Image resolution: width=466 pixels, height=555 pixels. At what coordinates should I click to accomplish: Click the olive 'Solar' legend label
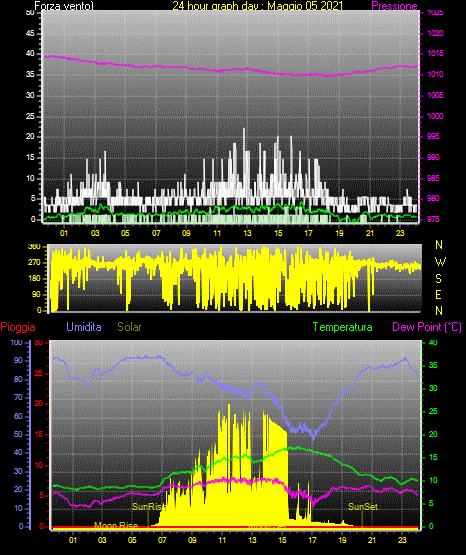tap(130, 327)
